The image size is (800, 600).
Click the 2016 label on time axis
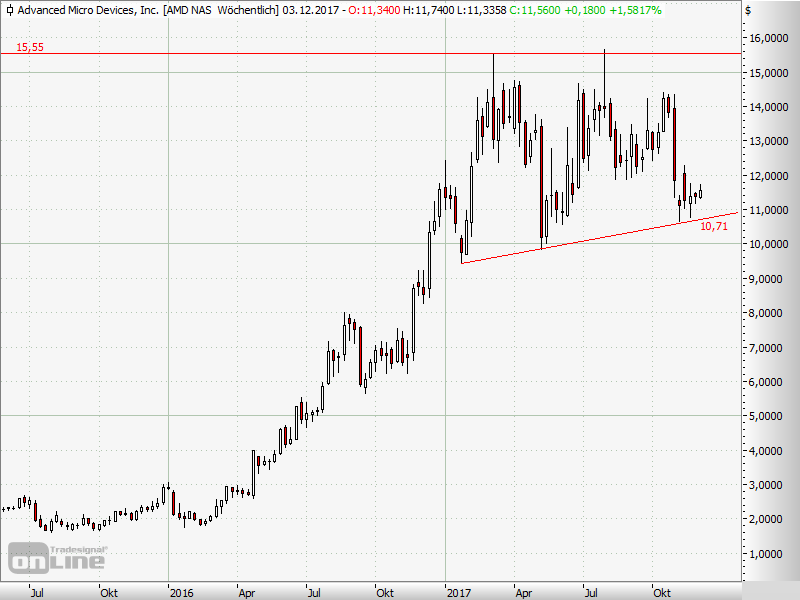click(180, 592)
